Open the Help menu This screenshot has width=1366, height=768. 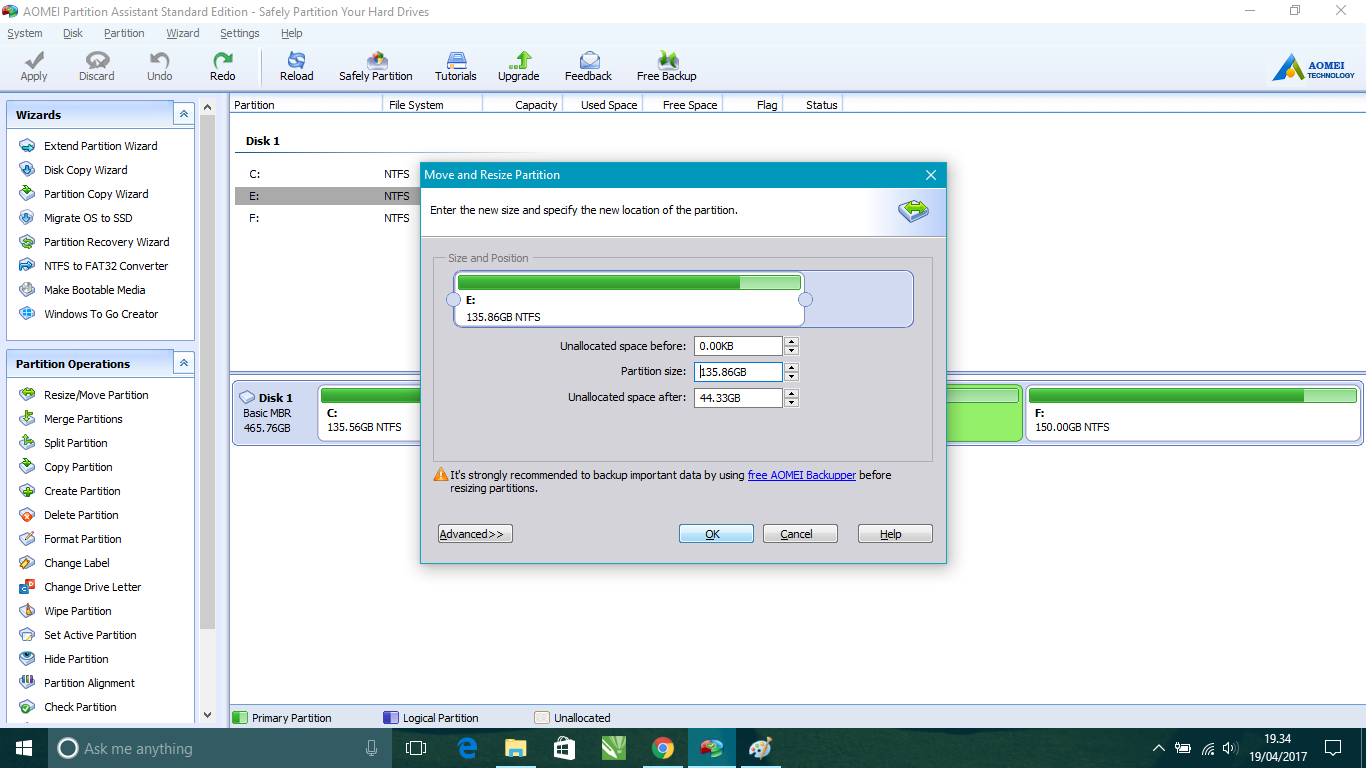292,33
